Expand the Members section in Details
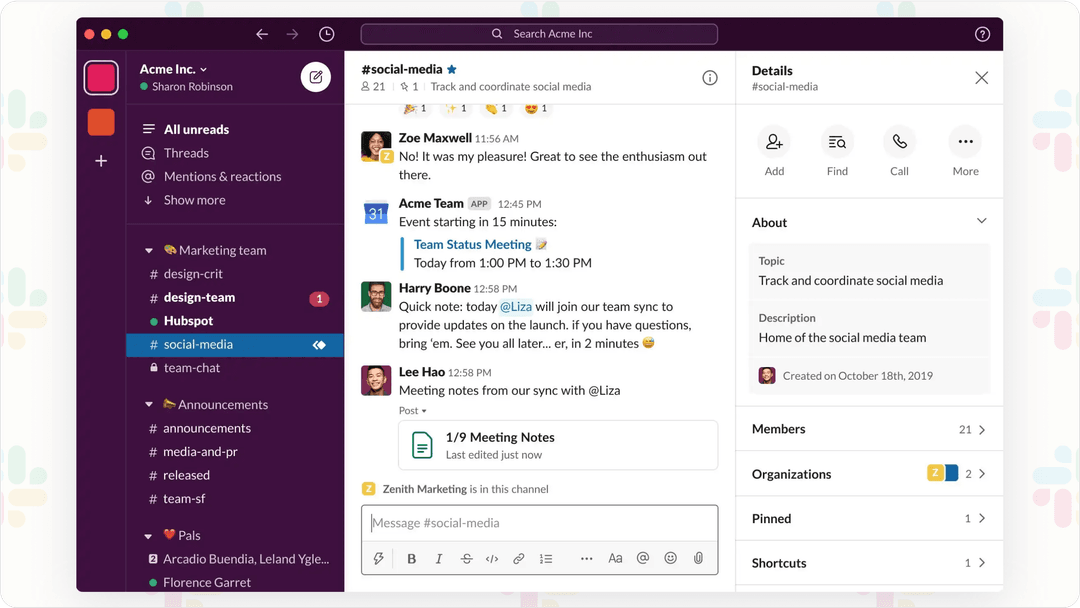 [x=868, y=428]
